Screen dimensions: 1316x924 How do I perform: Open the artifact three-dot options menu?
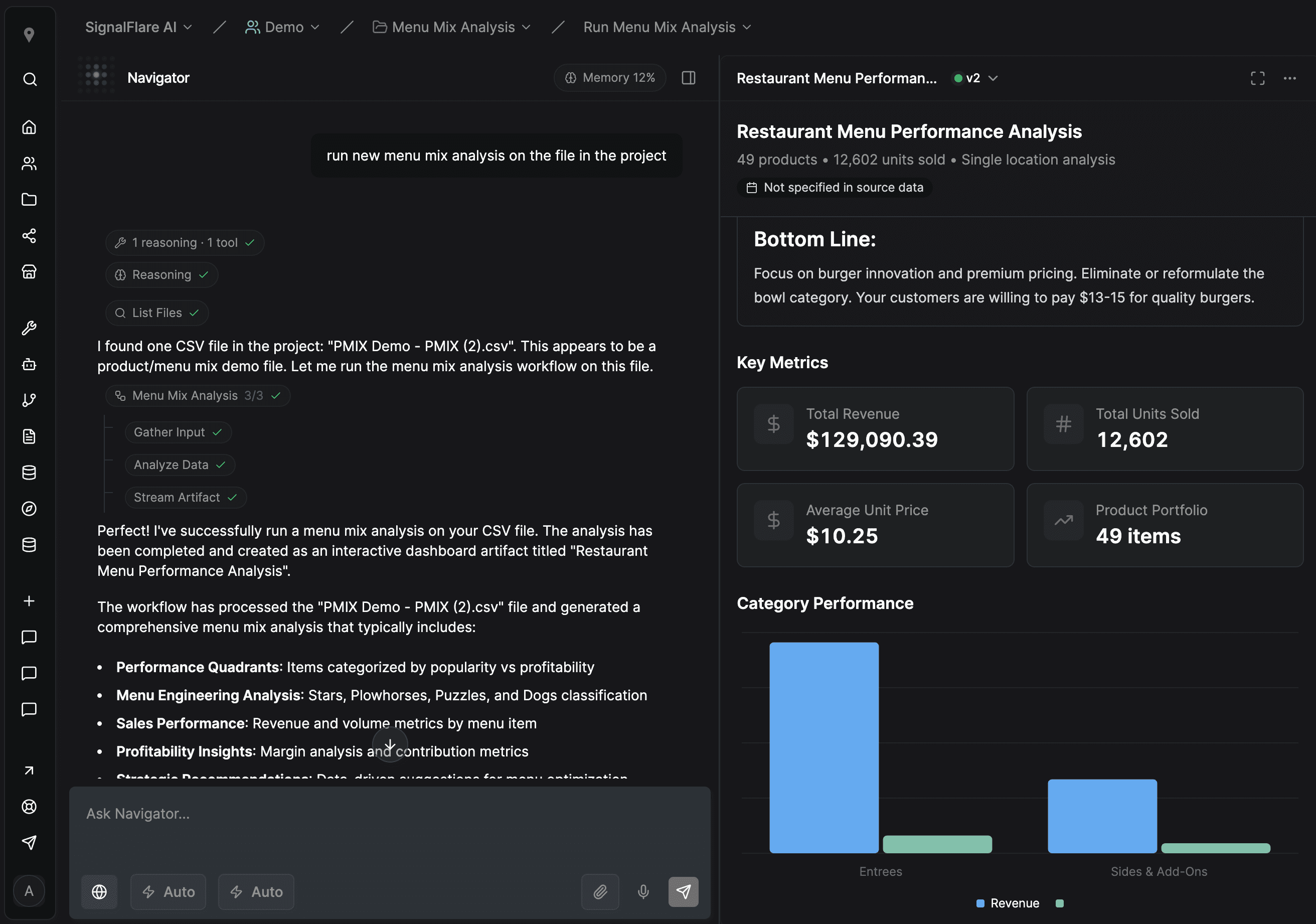click(1289, 78)
